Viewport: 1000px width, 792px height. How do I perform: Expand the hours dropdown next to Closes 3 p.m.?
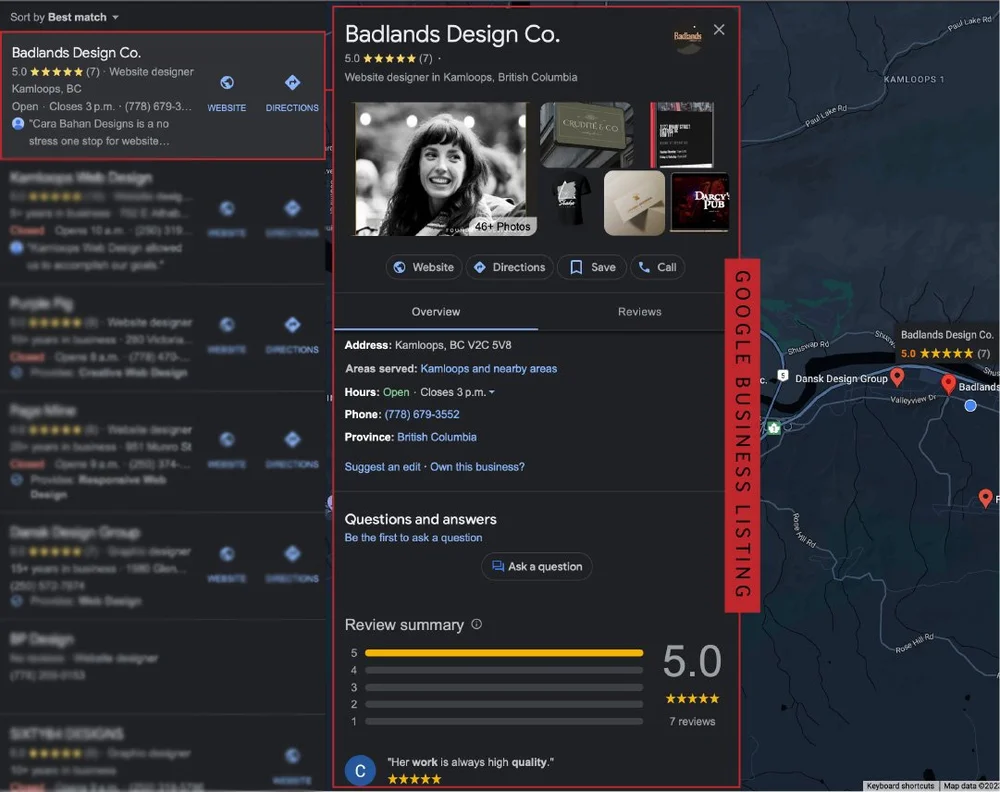(x=492, y=392)
